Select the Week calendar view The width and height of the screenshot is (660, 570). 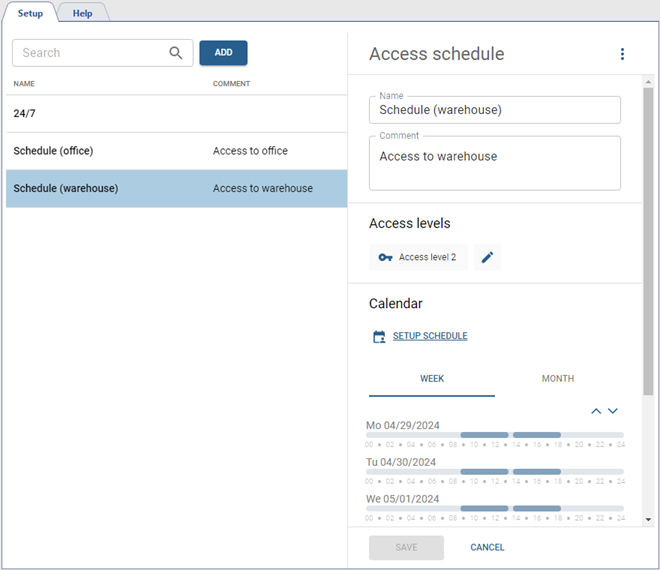[432, 379]
